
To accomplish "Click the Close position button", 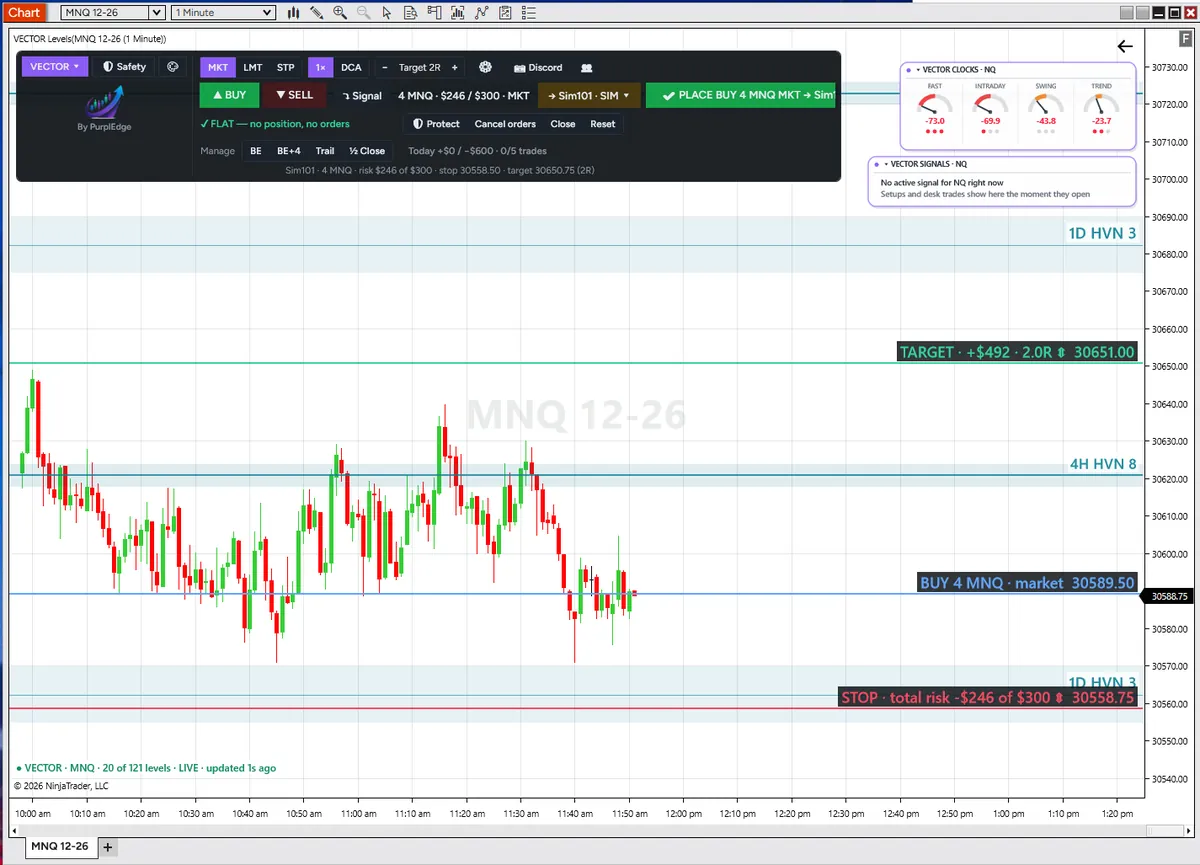I will pyautogui.click(x=563, y=124).
